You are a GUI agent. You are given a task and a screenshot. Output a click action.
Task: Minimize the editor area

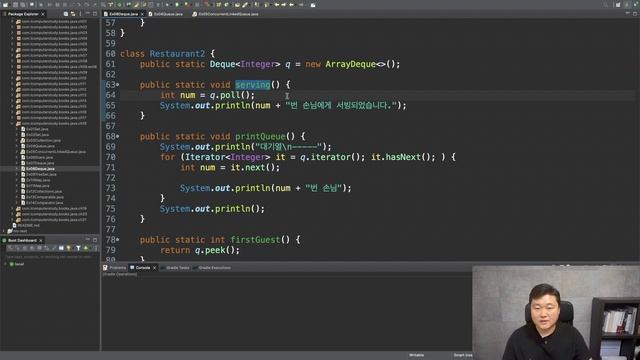click(x=627, y=13)
